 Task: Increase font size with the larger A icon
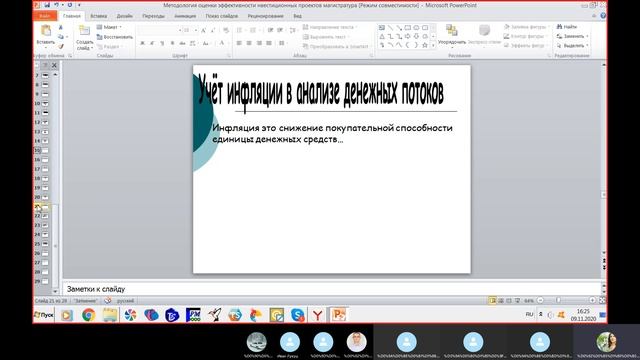203,31
